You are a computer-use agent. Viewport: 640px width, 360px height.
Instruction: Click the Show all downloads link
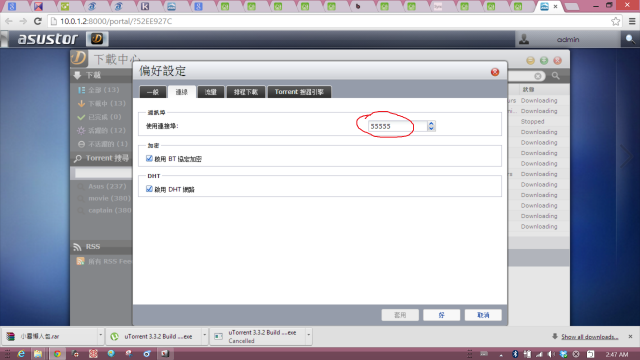tap(589, 337)
